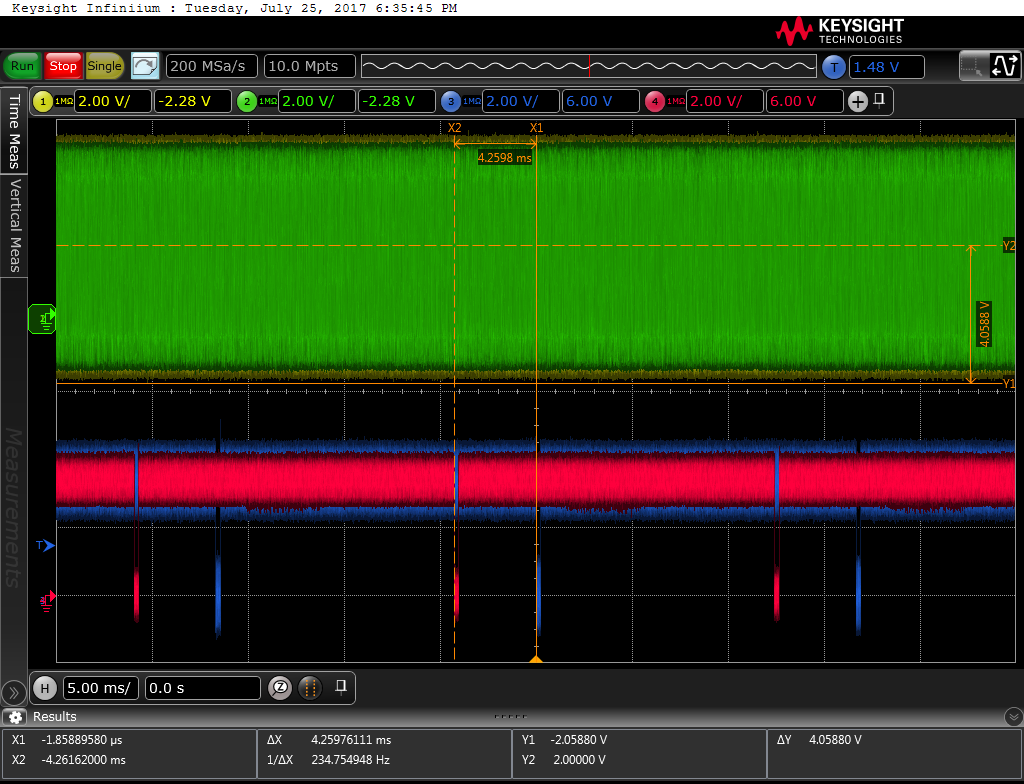Click the Single acquisition button

point(105,66)
